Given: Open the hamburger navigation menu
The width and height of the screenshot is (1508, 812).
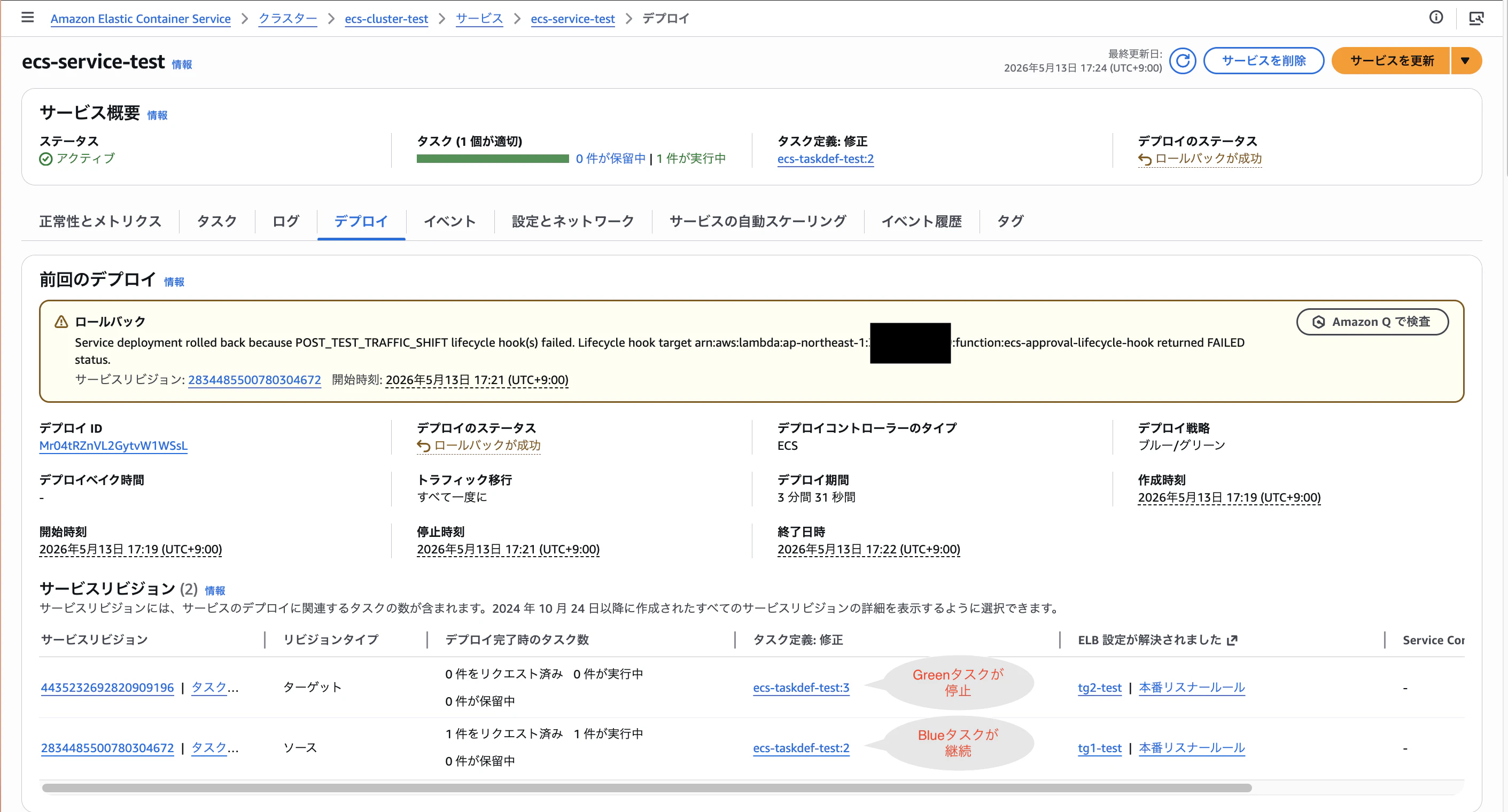Looking at the screenshot, I should point(27,18).
